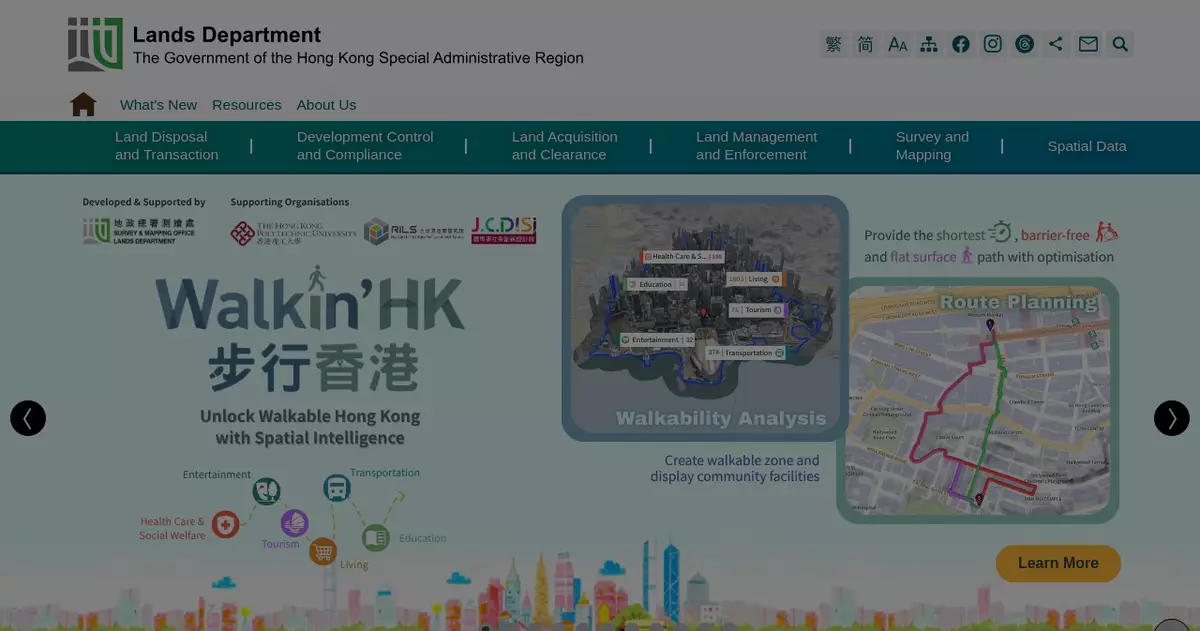Click the Survey & Mapping Office logo
The height and width of the screenshot is (631, 1200).
click(x=139, y=231)
